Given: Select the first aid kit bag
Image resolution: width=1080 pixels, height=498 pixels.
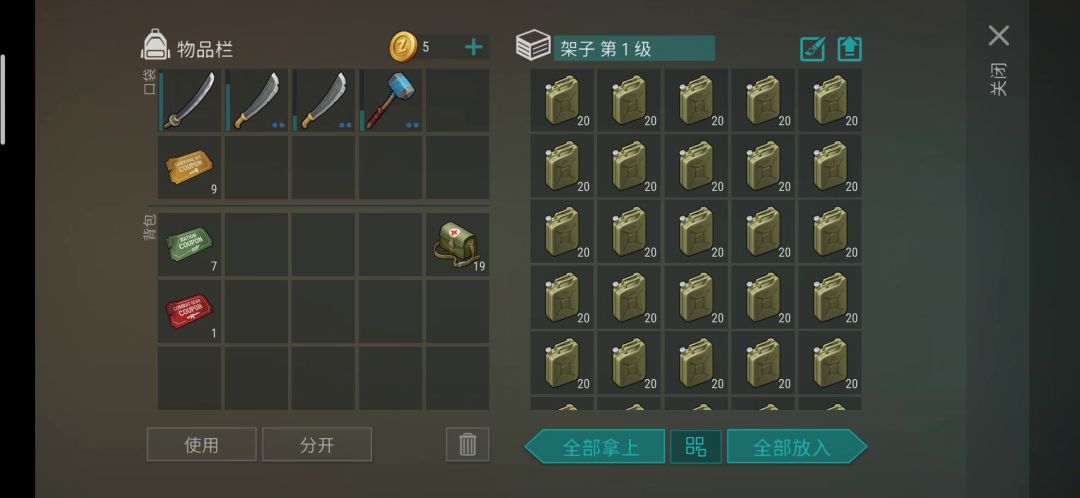Looking at the screenshot, I should click(457, 245).
